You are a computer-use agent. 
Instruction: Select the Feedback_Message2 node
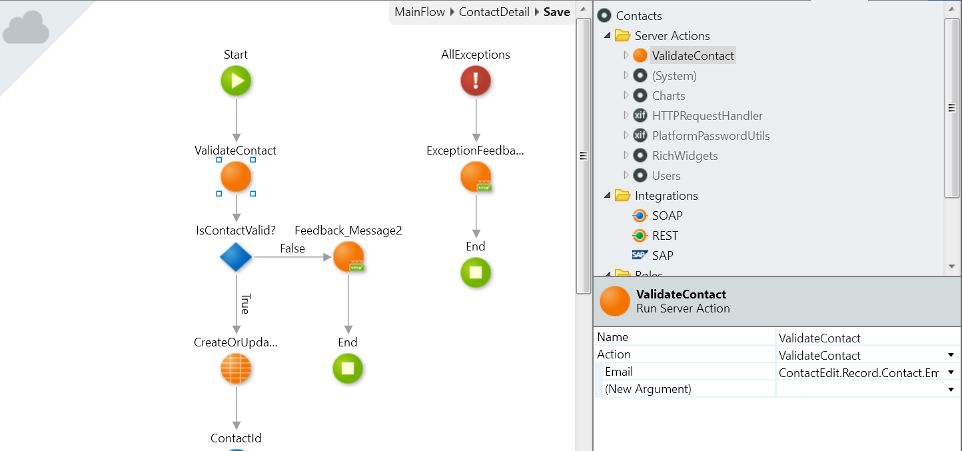[347, 257]
